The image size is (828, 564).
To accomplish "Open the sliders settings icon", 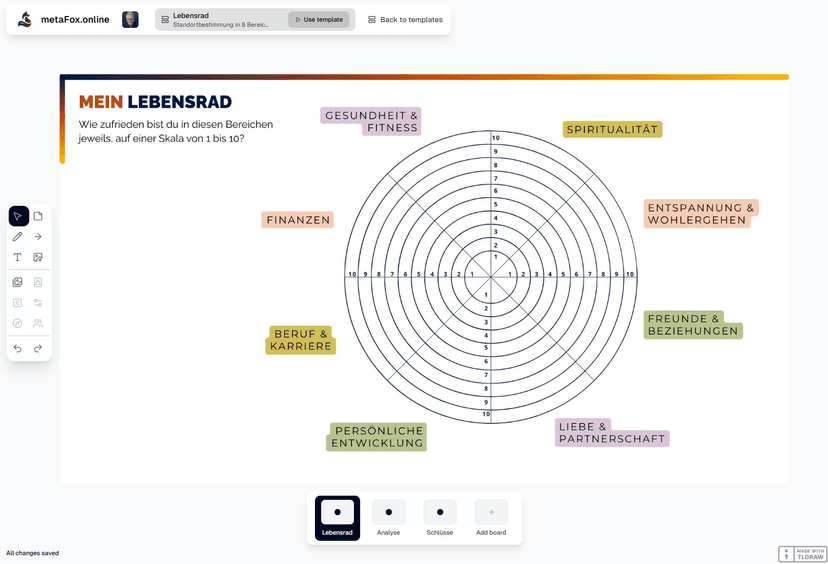I will pyautogui.click(x=38, y=302).
